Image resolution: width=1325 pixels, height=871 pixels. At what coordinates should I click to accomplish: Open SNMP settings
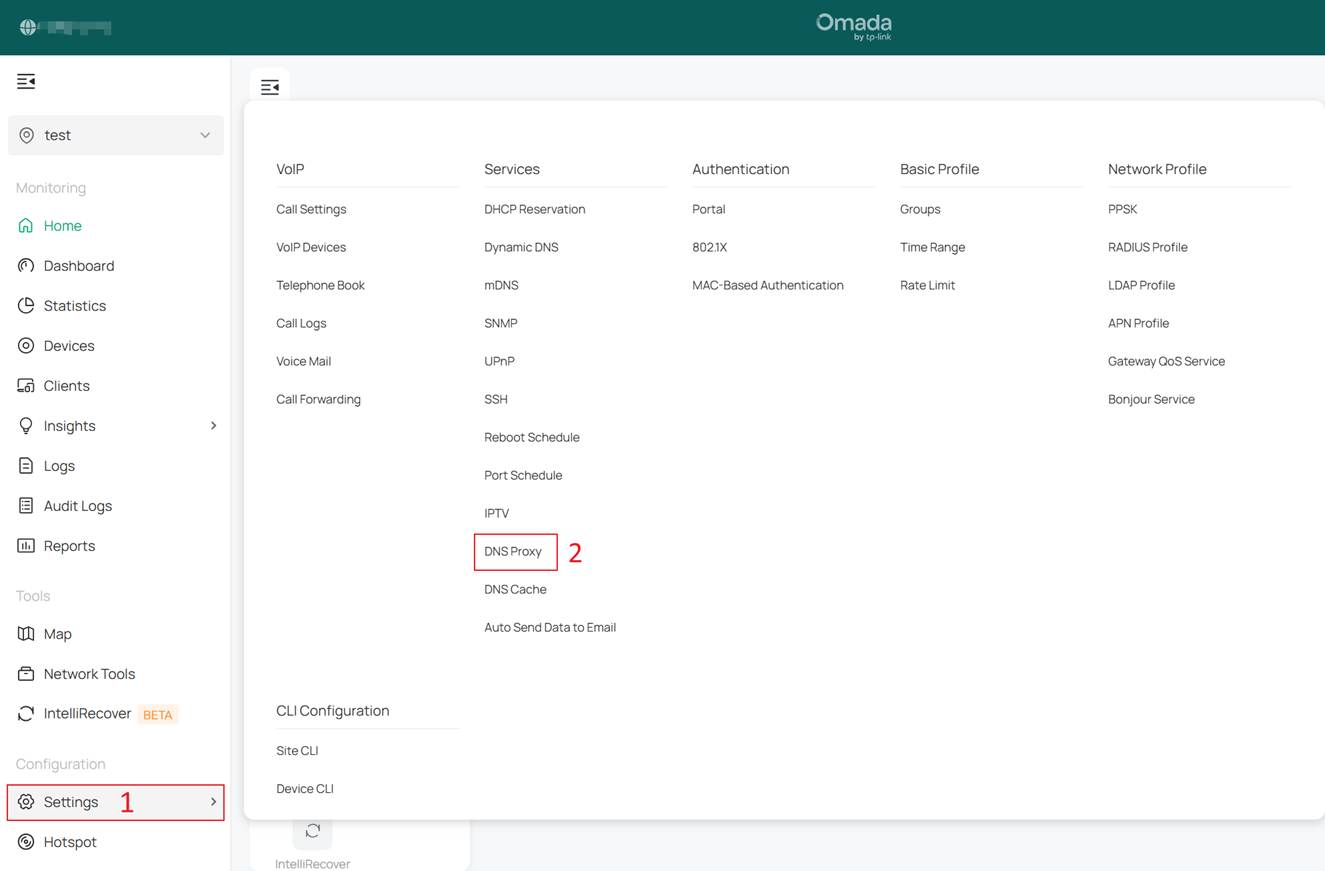click(x=500, y=323)
